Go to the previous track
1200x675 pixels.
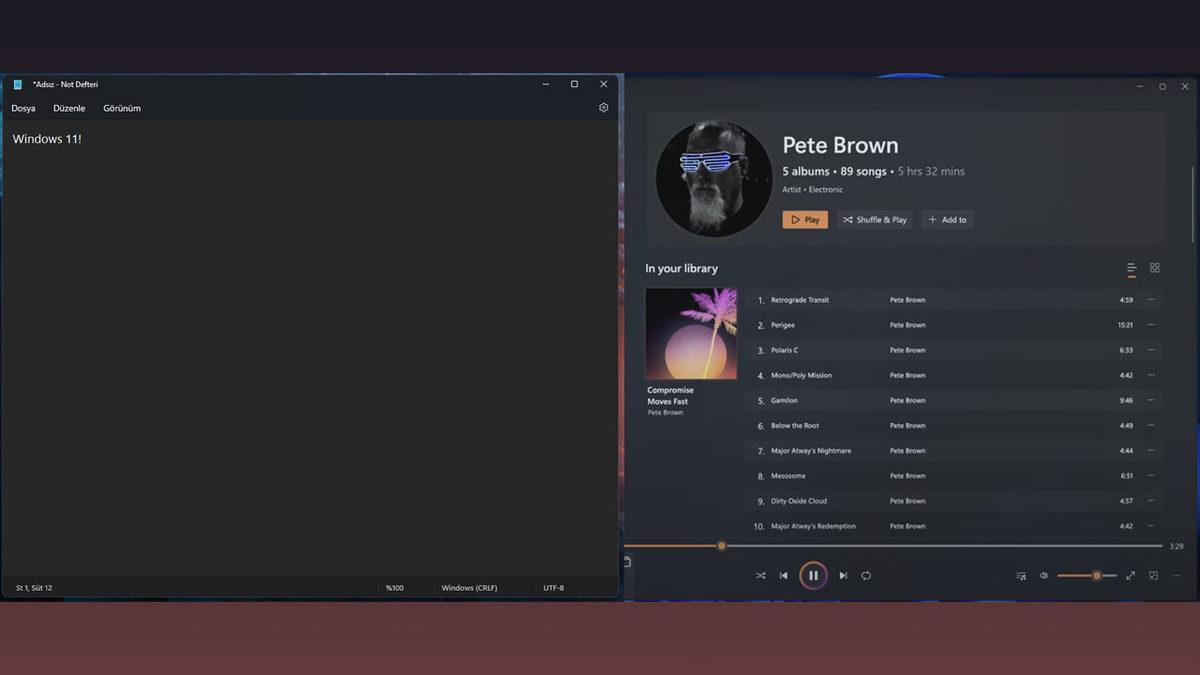point(784,576)
